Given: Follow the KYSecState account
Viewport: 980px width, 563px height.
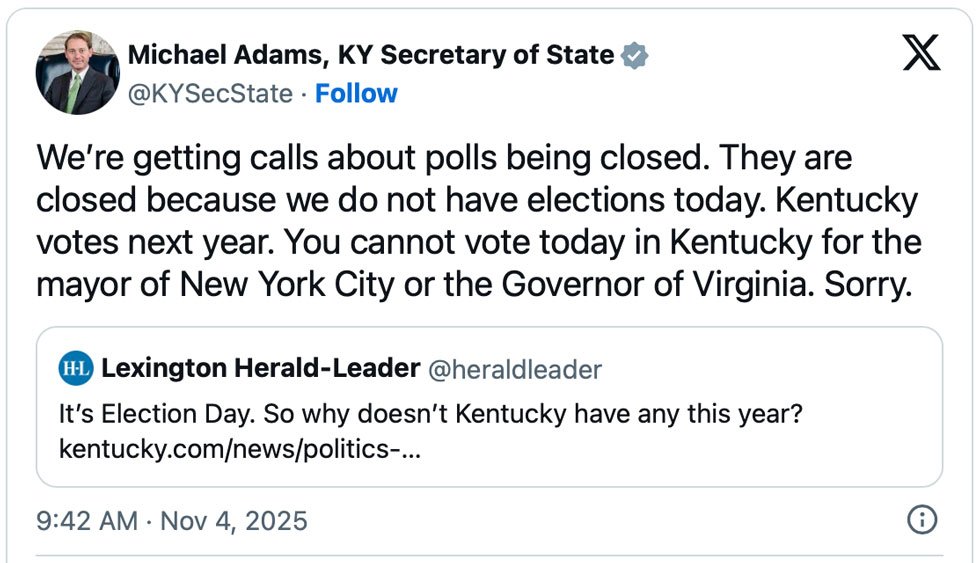Looking at the screenshot, I should [356, 94].
